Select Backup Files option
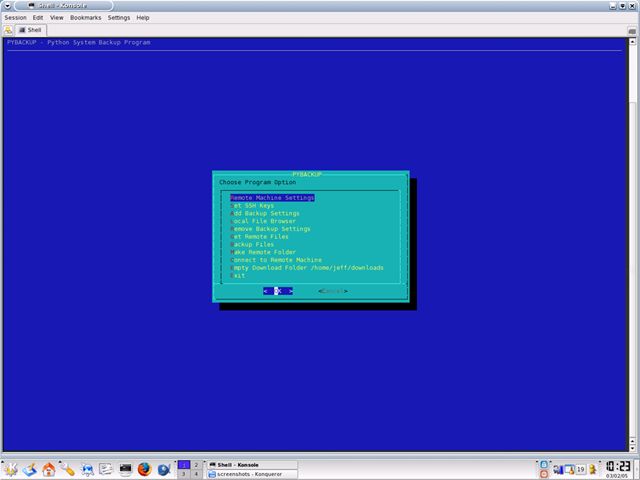The image size is (640, 480). click(252, 244)
